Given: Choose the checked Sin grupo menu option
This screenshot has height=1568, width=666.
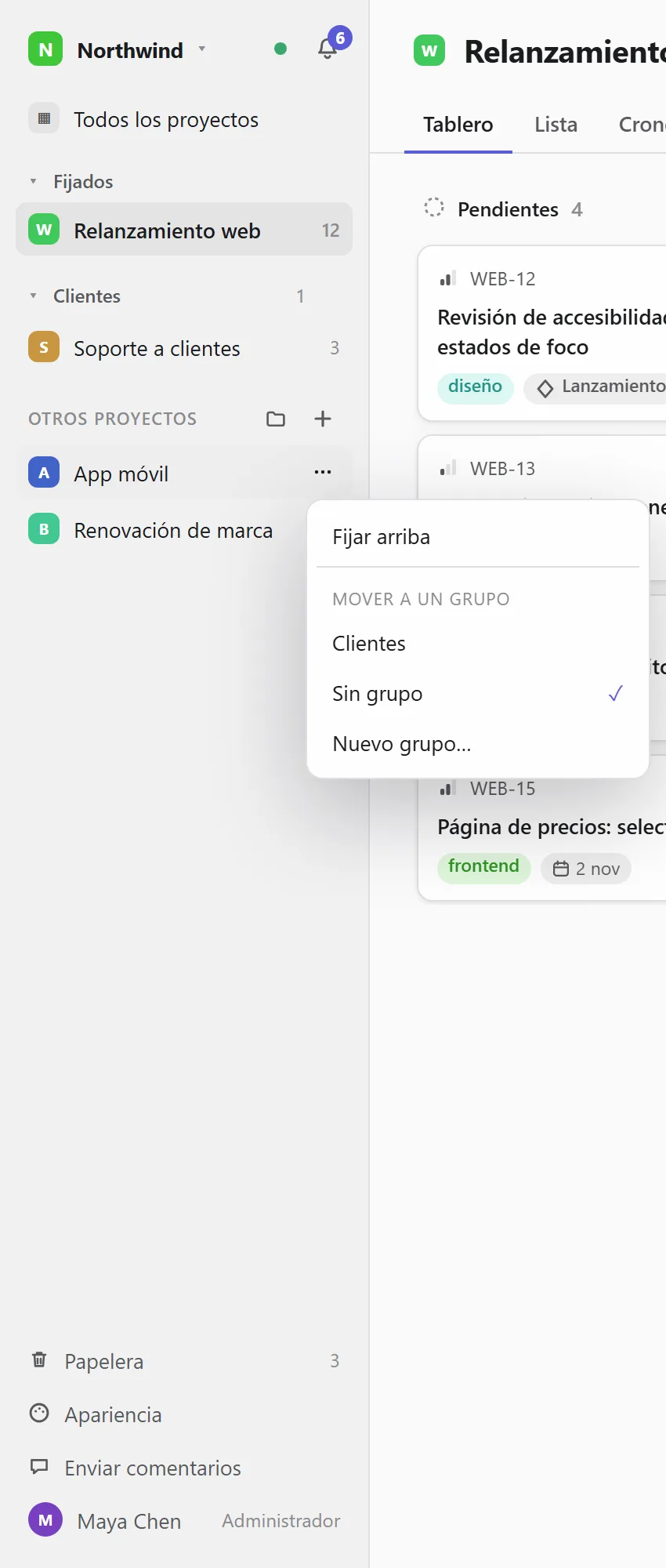Looking at the screenshot, I should (478, 694).
